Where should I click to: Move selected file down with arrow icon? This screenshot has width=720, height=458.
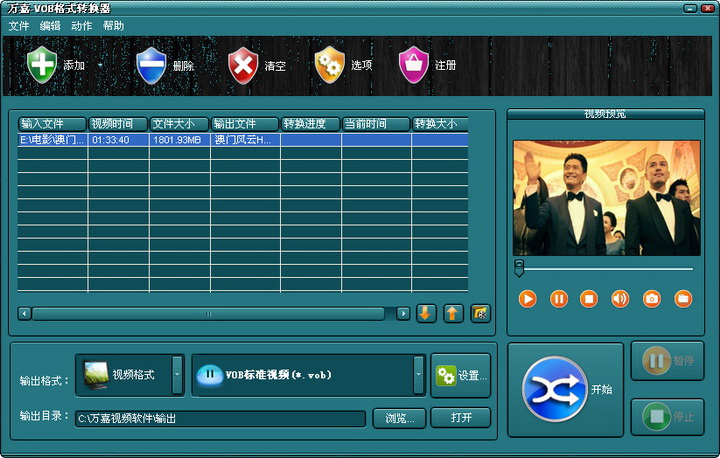426,314
